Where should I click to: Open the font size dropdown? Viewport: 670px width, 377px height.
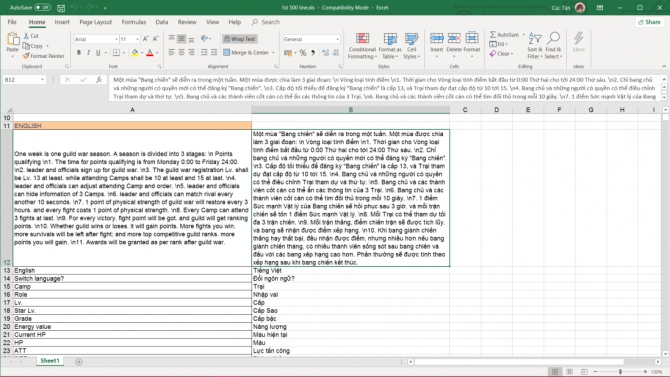point(137,39)
